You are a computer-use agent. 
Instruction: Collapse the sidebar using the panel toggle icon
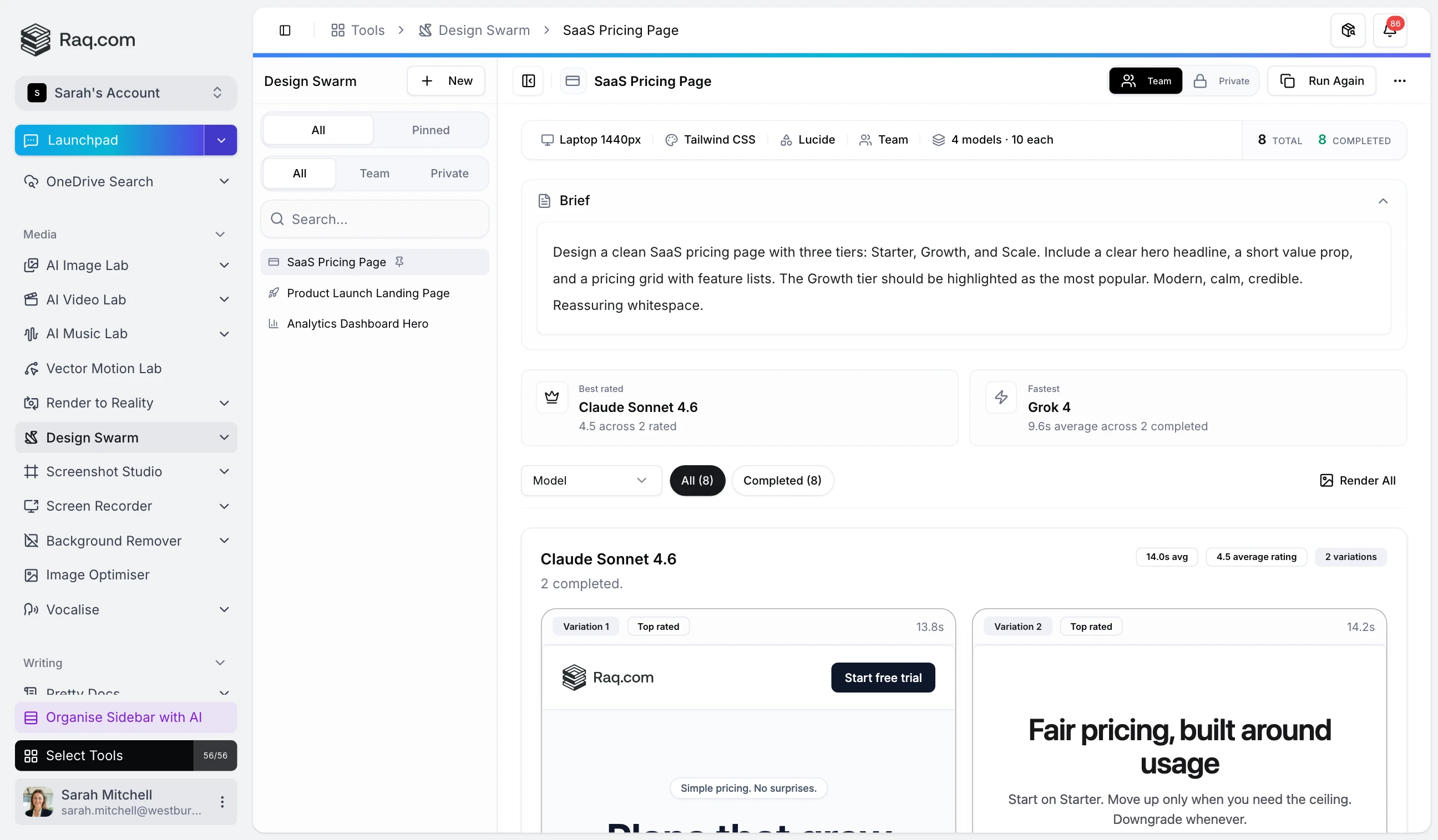point(285,29)
